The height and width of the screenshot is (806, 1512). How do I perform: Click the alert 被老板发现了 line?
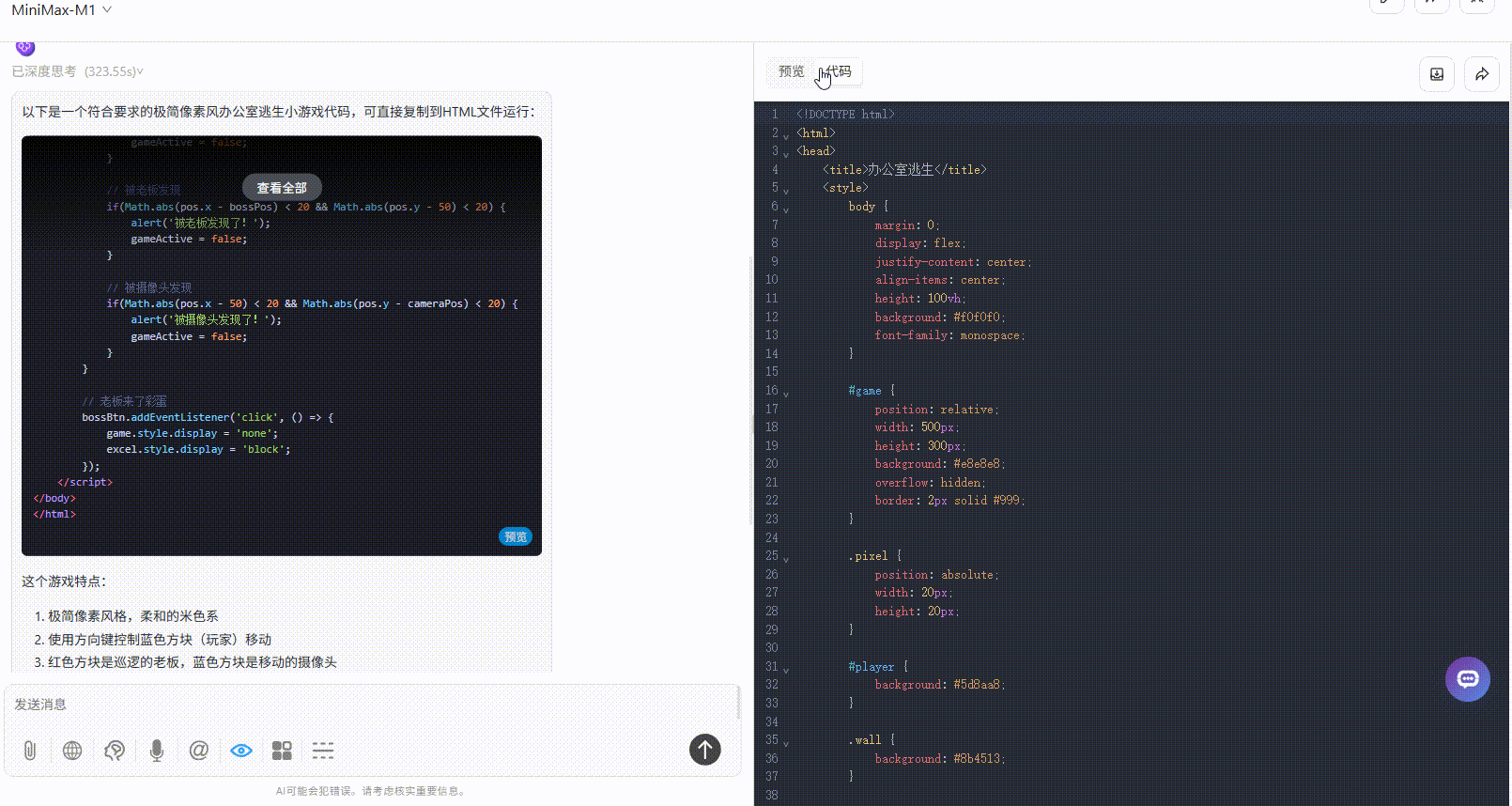pos(200,223)
